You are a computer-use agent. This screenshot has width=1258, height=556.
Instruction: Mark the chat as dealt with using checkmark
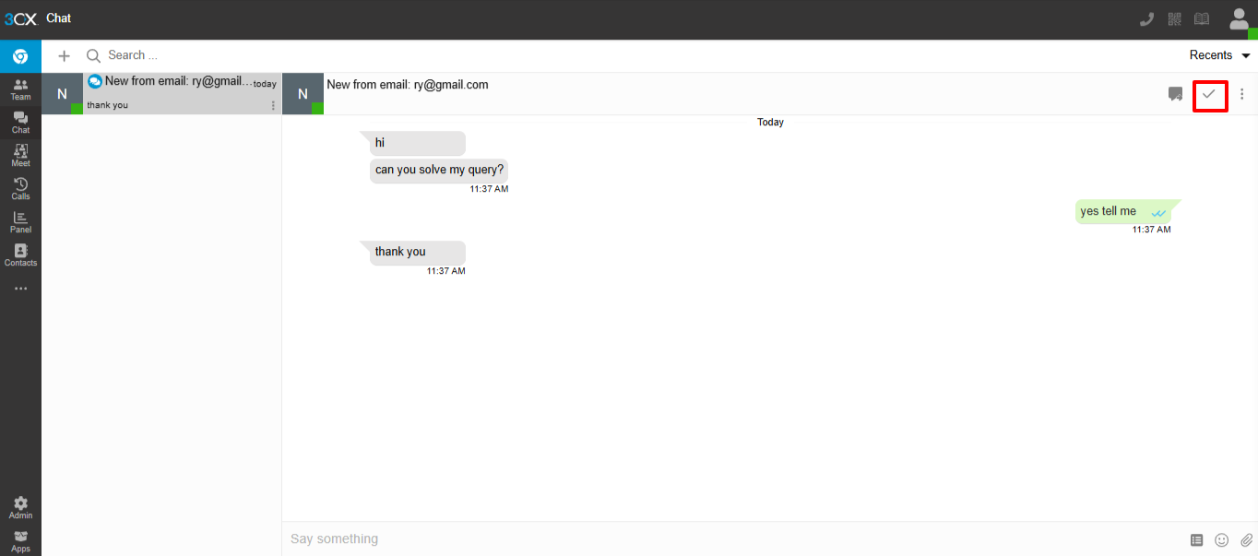[1209, 94]
